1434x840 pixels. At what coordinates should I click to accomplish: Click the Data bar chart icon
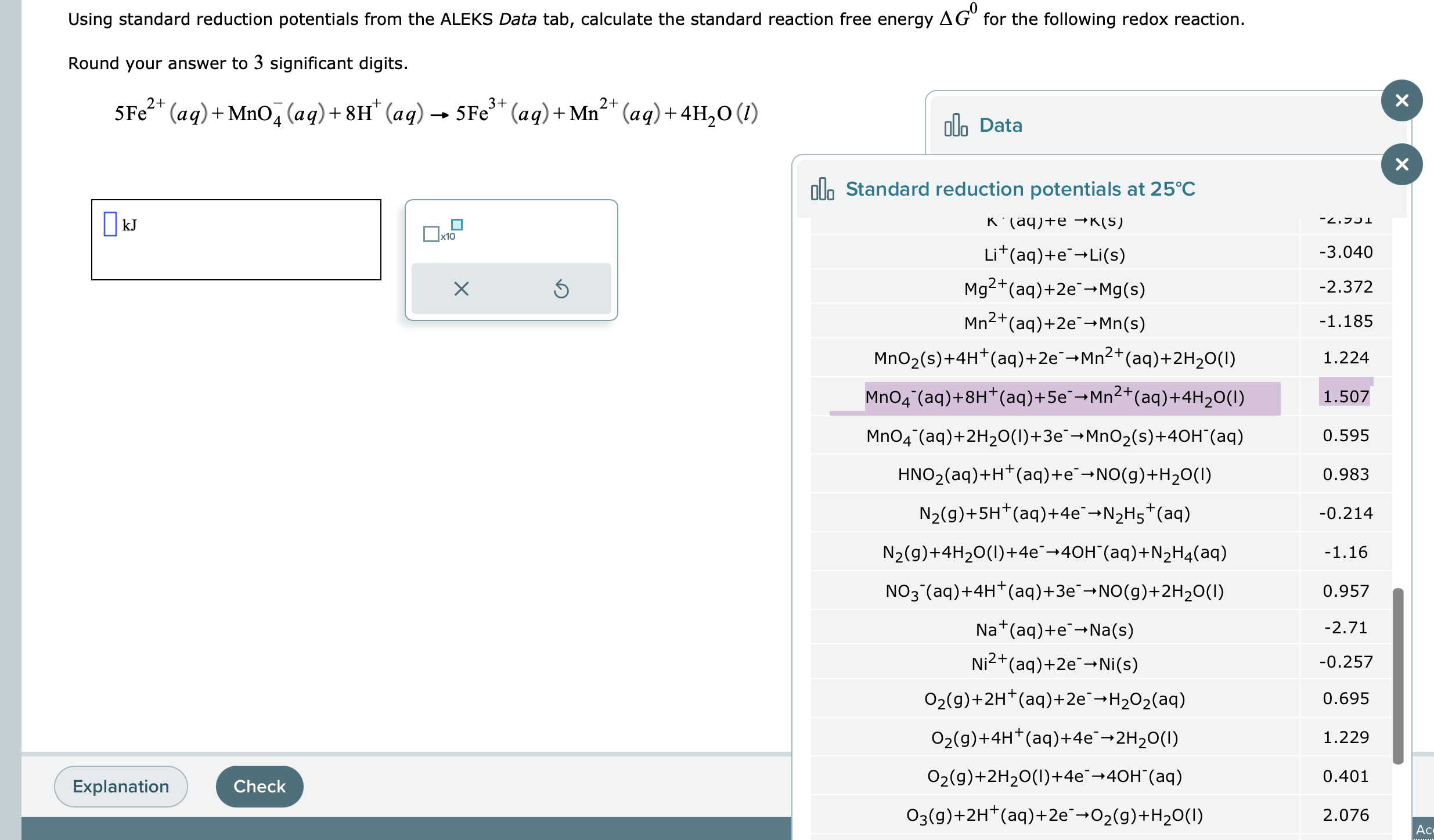(x=956, y=125)
